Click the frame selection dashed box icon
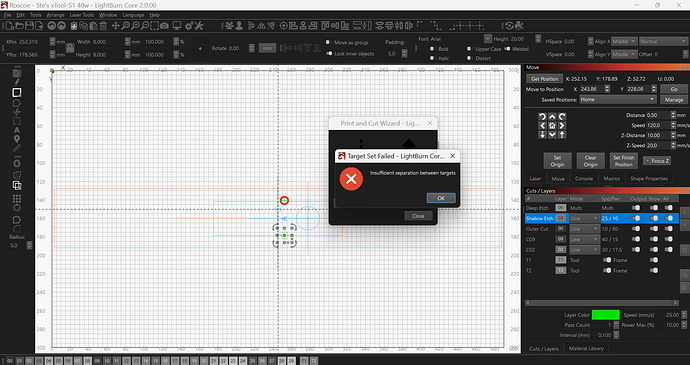The height and width of the screenshot is (365, 690). 154,26
